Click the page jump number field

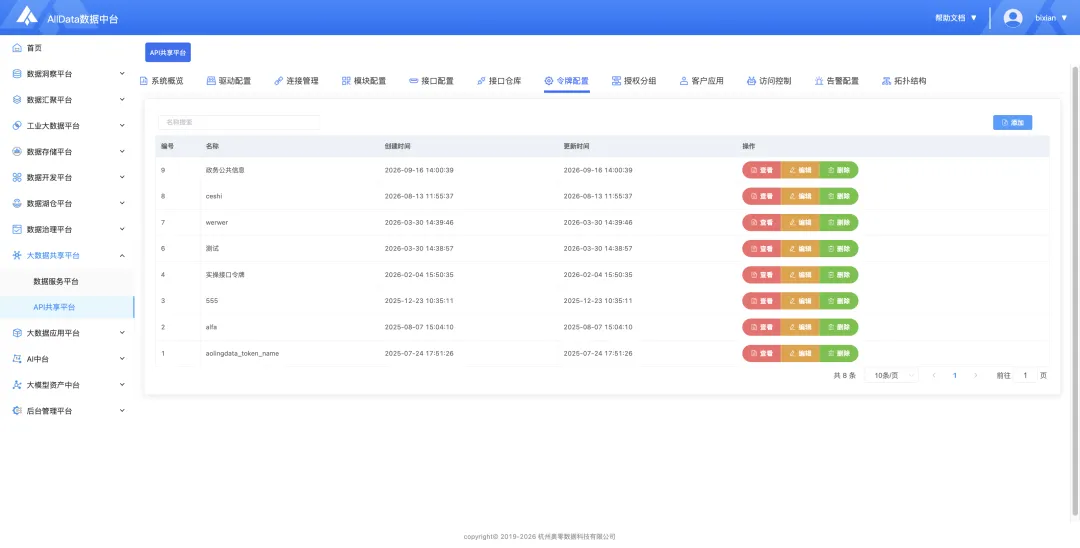(x=1025, y=375)
